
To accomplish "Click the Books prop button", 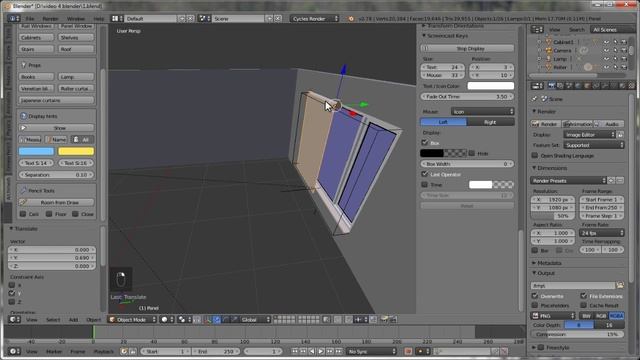I will click(x=36, y=77).
